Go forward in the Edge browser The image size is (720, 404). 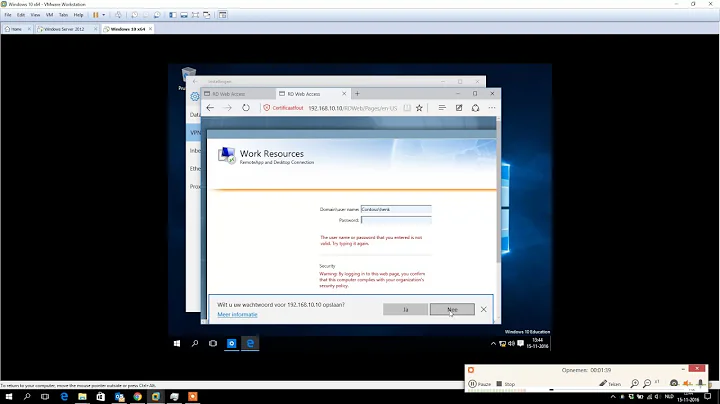pyautogui.click(x=228, y=108)
